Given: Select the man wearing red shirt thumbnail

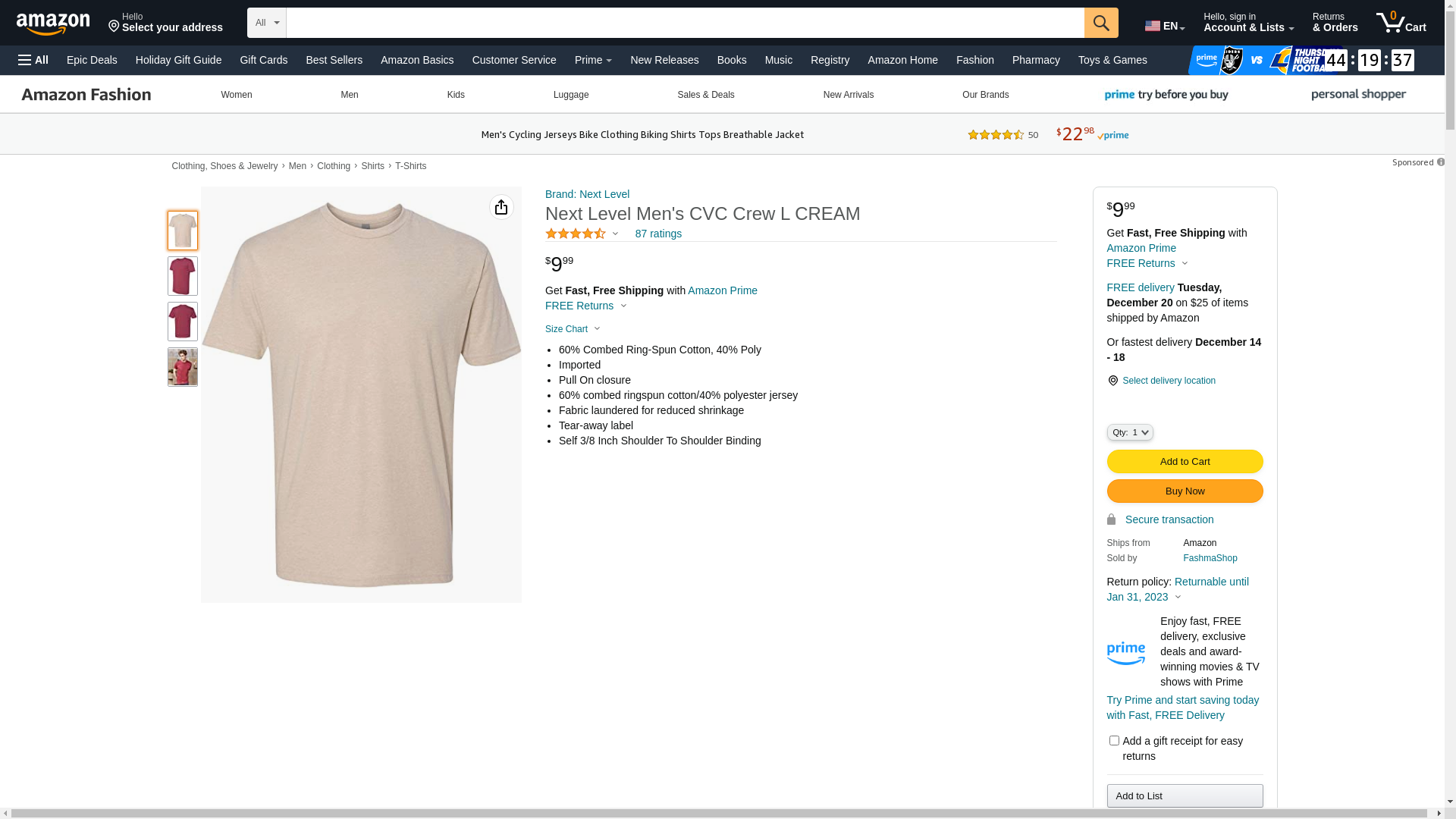Looking at the screenshot, I should (x=183, y=367).
